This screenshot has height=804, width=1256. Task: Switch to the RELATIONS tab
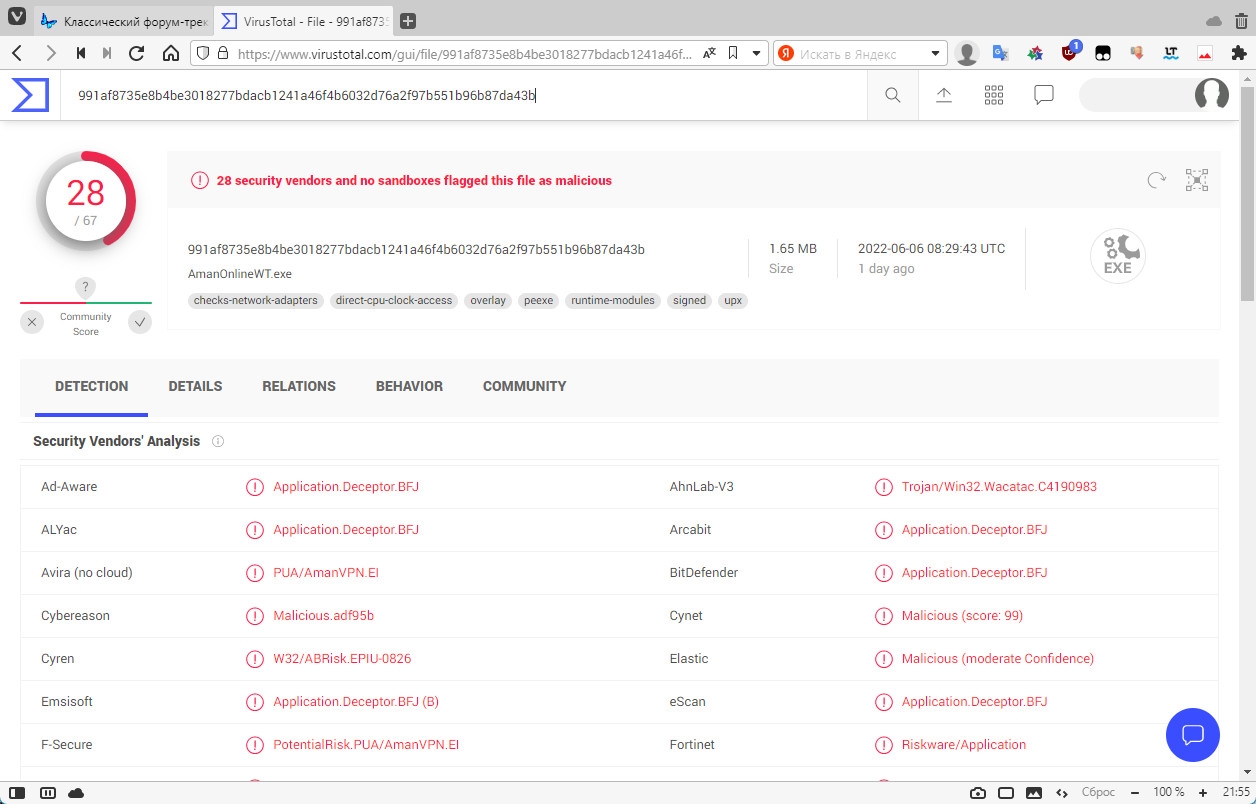pos(299,386)
